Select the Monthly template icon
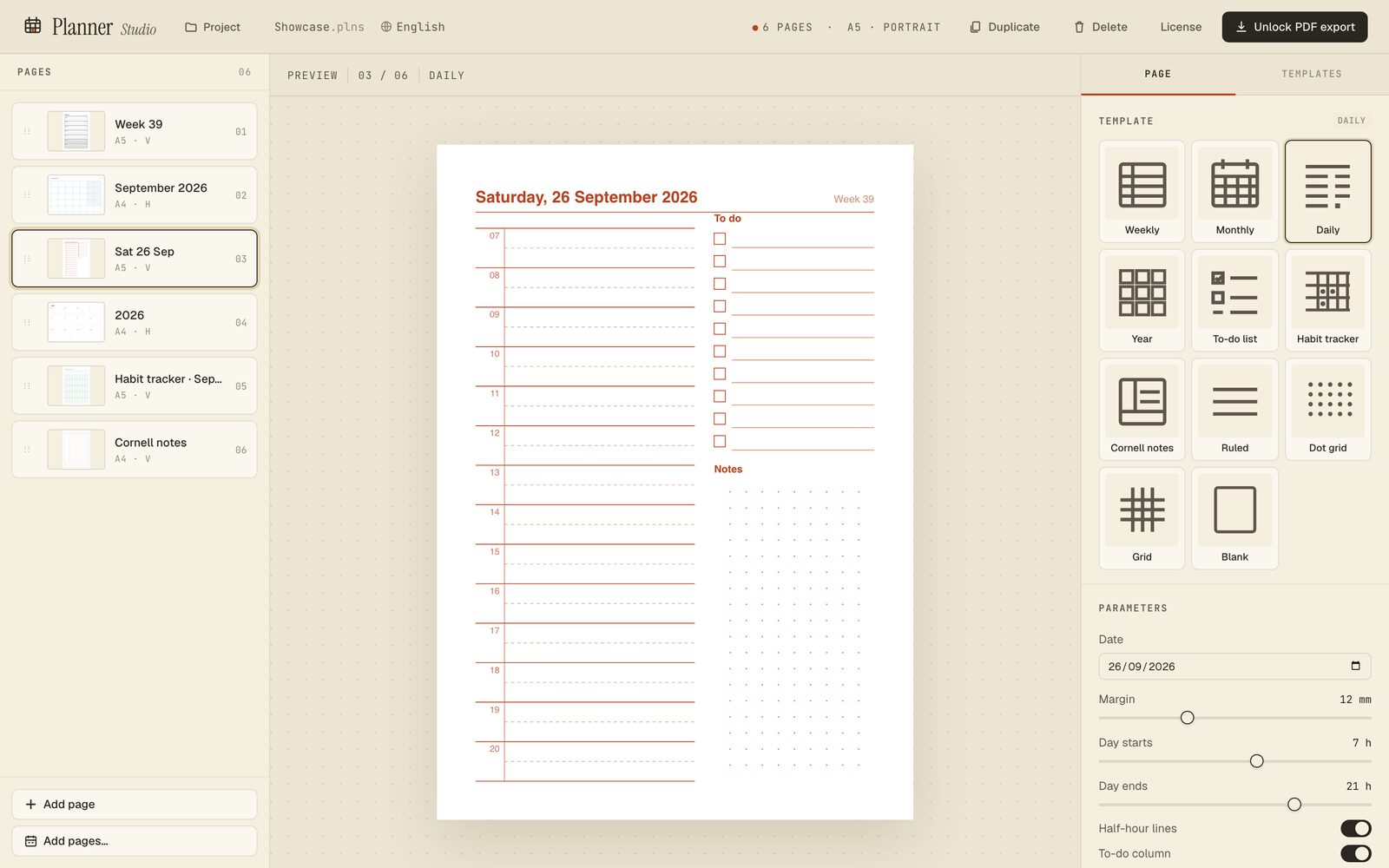Image resolution: width=1389 pixels, height=868 pixels. [x=1234, y=191]
